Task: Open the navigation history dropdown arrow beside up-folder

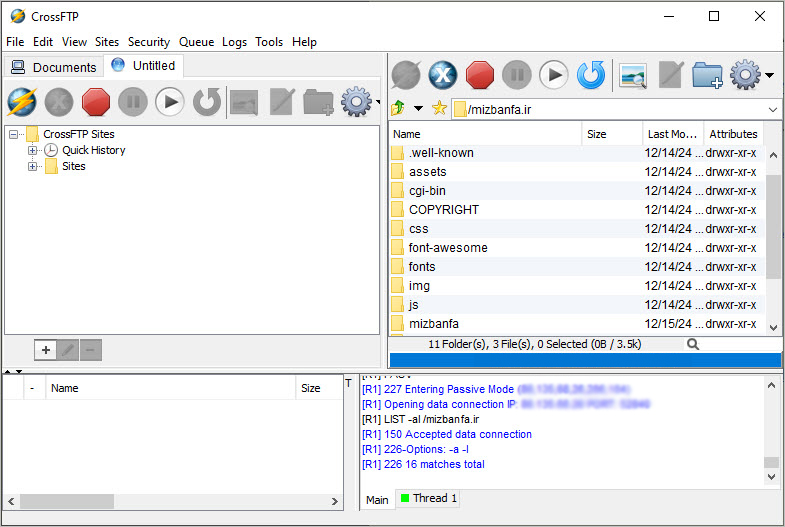Action: 418,108
